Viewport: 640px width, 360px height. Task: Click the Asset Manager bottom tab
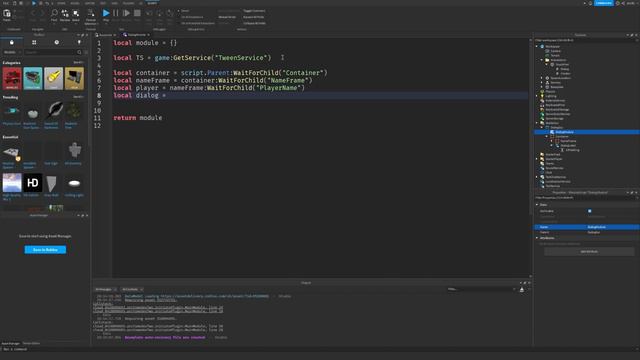[10, 343]
